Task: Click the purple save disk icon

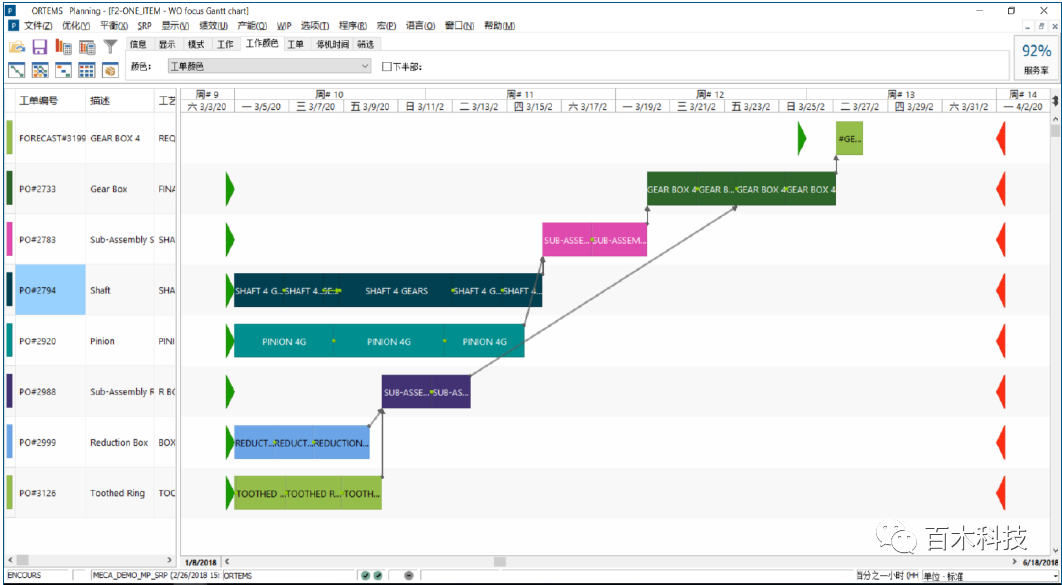Action: 40,47
